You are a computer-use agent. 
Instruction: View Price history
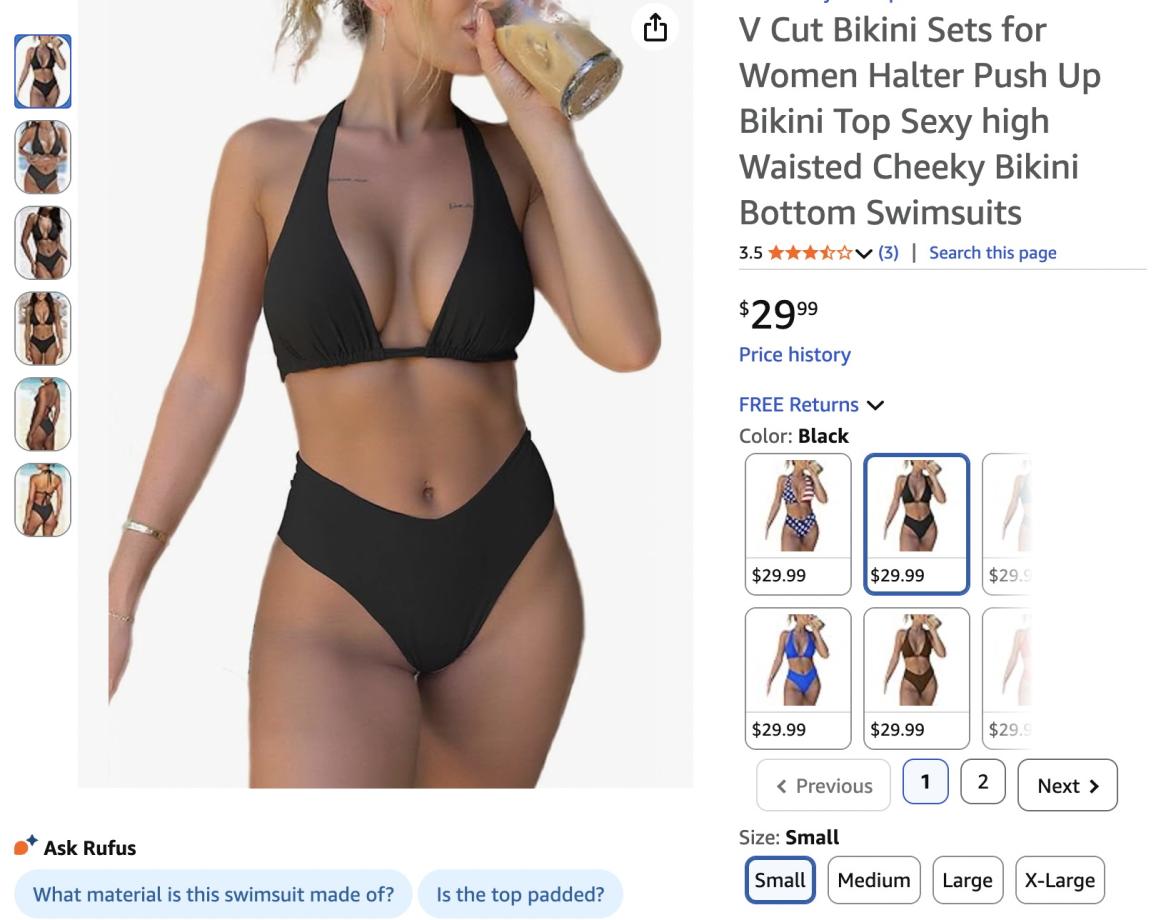click(795, 355)
